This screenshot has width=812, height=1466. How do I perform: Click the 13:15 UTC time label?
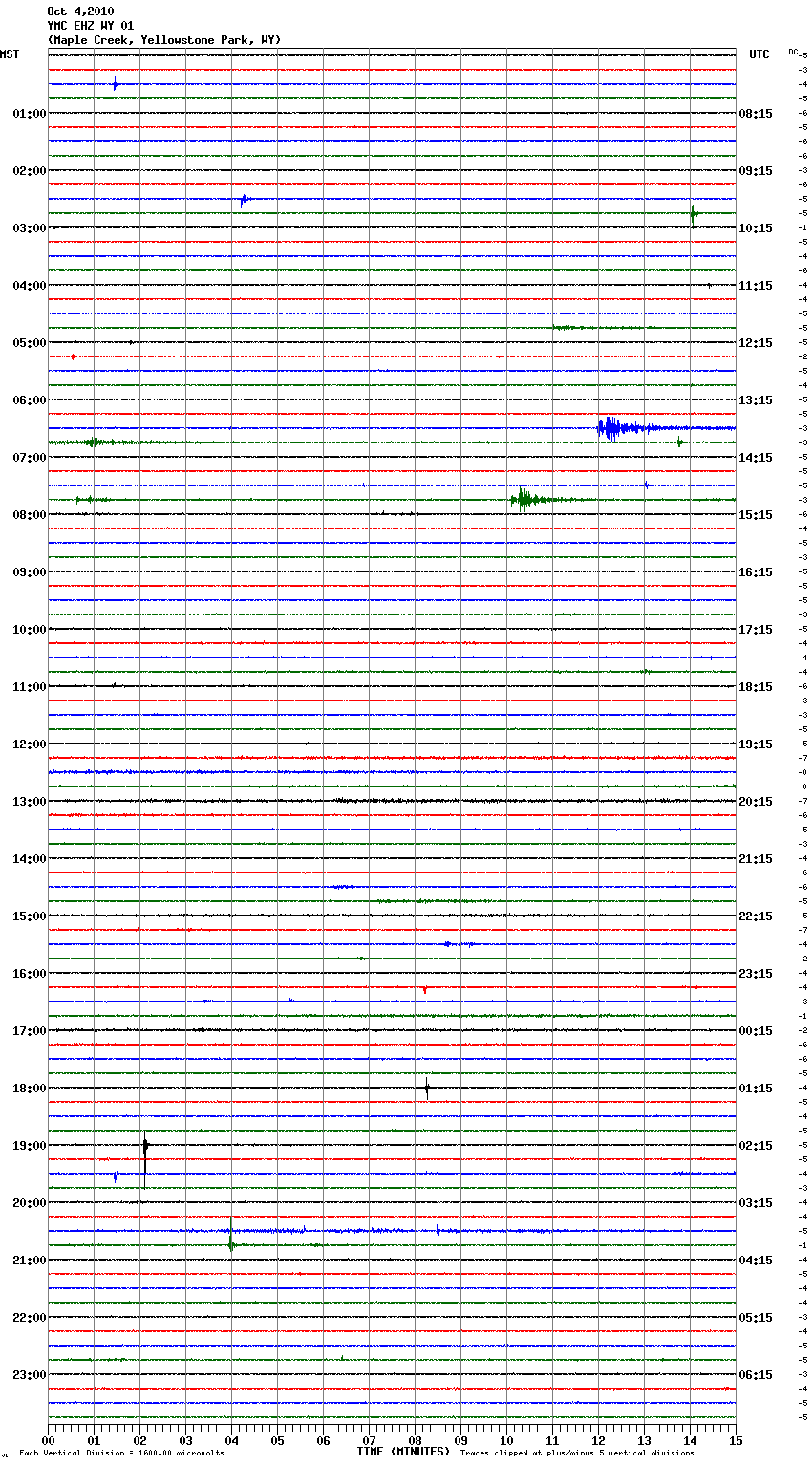(x=756, y=400)
